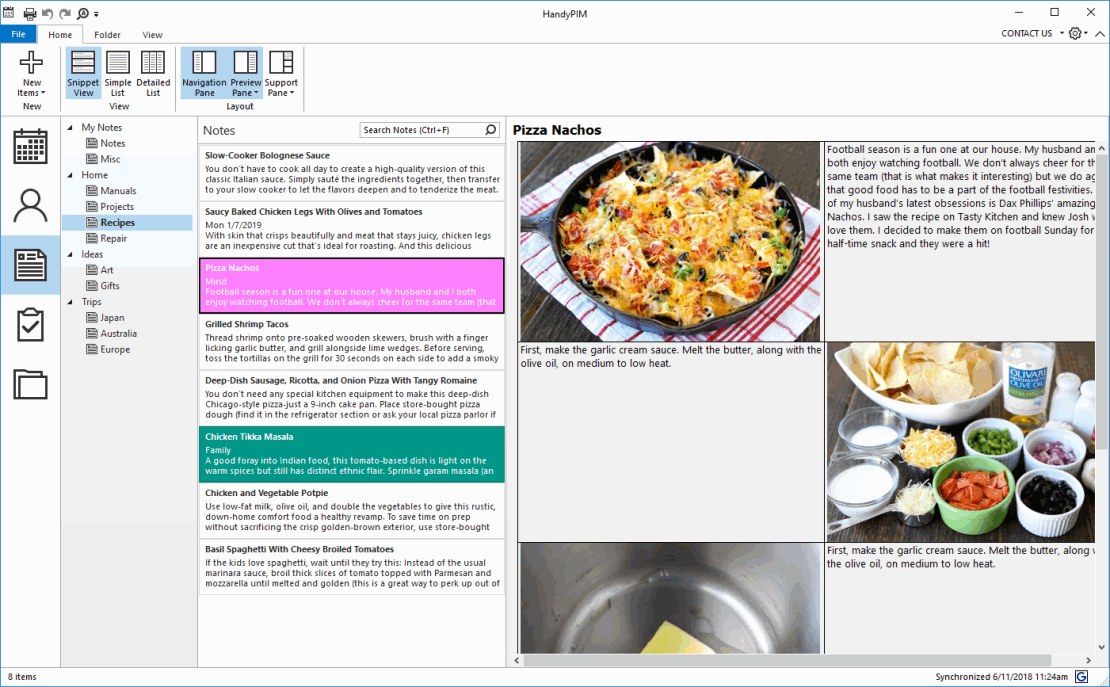Collapse the My Notes tree group

(70, 127)
